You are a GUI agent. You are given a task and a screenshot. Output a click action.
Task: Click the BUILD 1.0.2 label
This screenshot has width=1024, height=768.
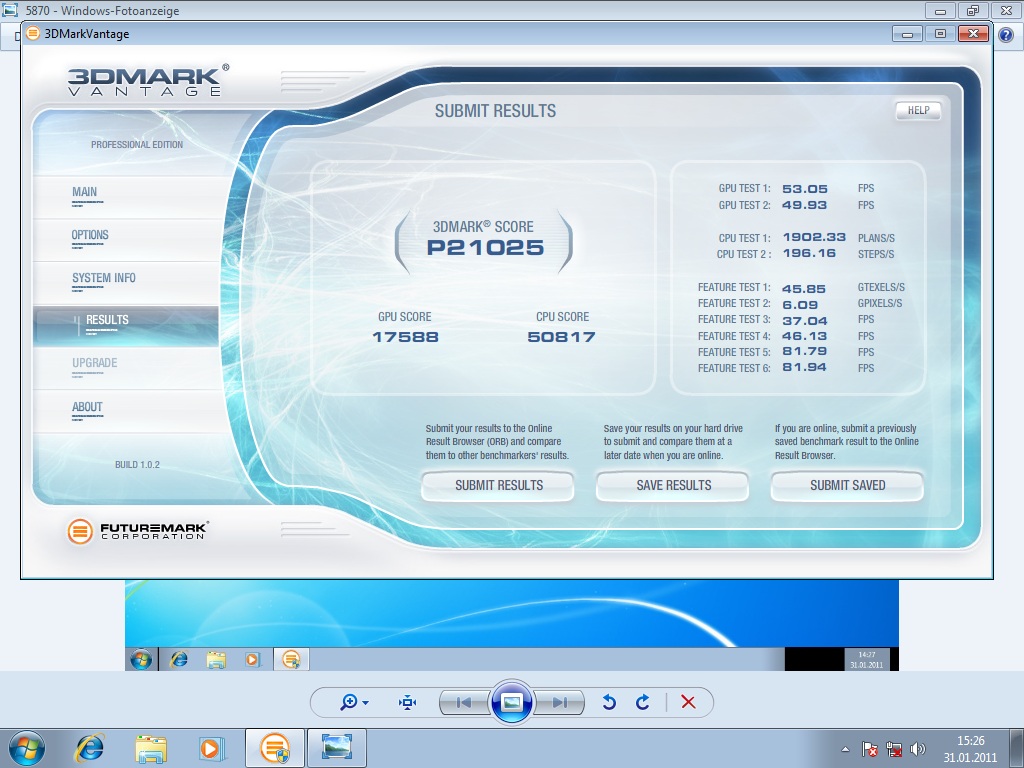pos(137,465)
